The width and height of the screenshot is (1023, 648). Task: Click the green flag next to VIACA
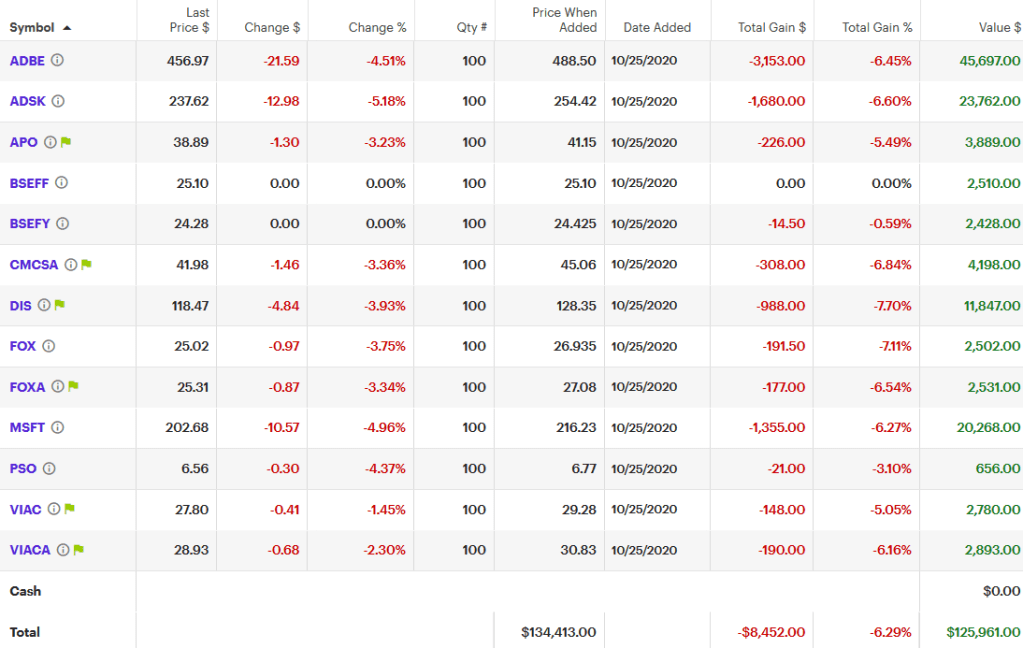click(x=78, y=550)
